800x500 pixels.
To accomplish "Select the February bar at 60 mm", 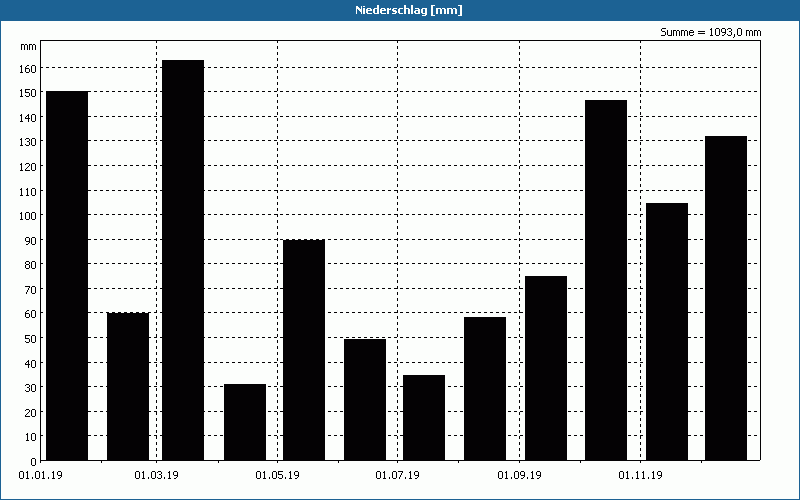I will point(128,387).
